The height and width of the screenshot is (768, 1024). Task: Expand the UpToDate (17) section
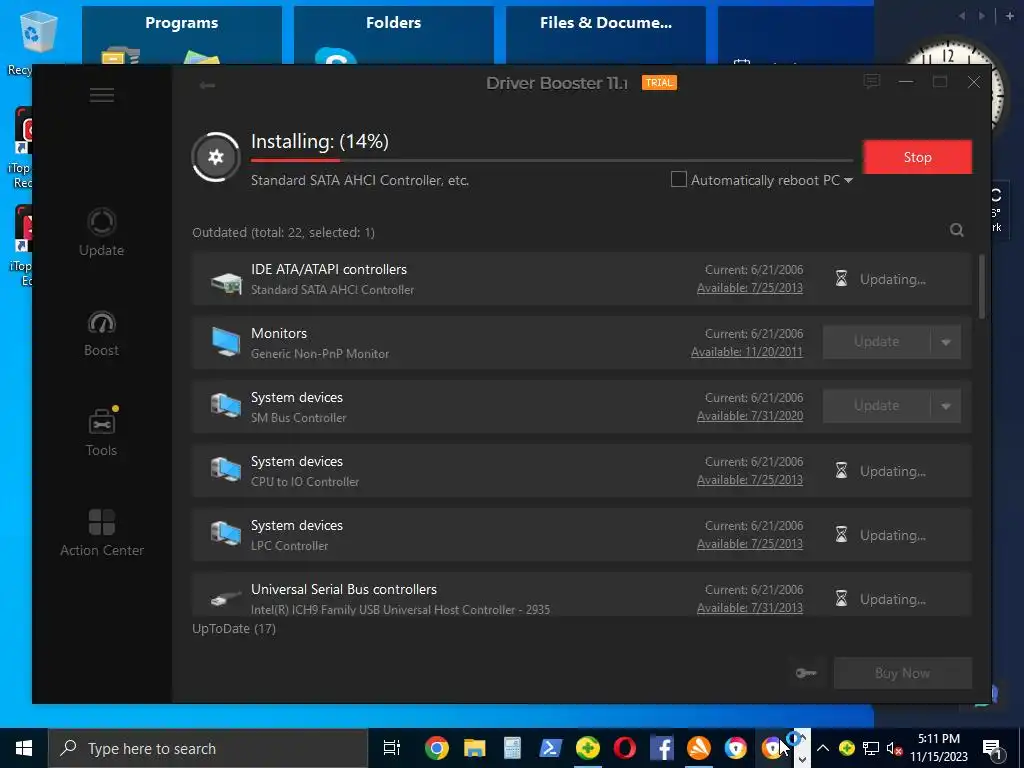pyautogui.click(x=234, y=629)
